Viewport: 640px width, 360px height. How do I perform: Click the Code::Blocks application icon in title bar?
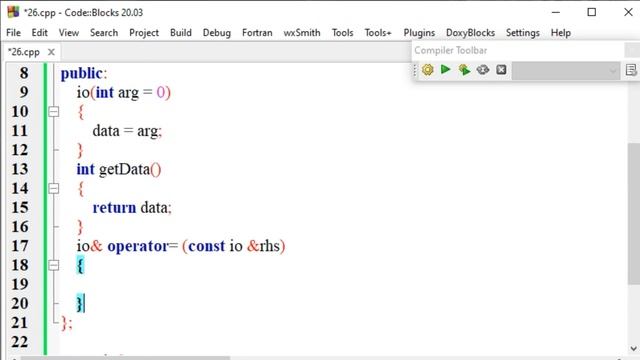point(13,12)
